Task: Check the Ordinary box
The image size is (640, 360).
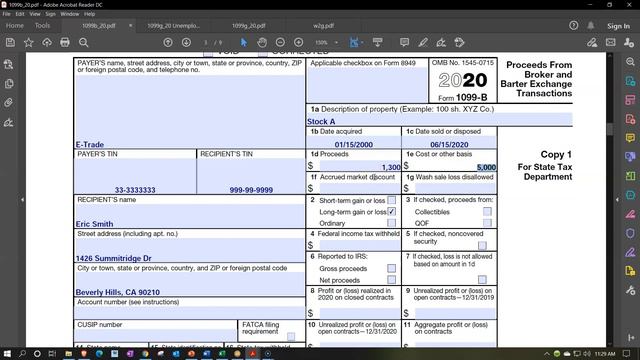Action: (391, 223)
